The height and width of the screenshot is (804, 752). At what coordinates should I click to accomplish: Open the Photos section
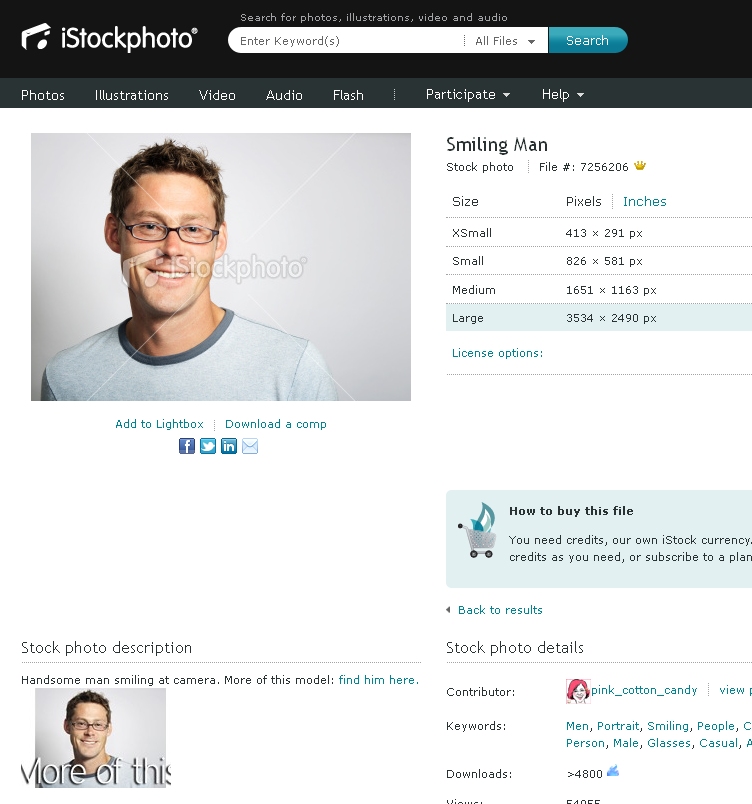click(43, 95)
